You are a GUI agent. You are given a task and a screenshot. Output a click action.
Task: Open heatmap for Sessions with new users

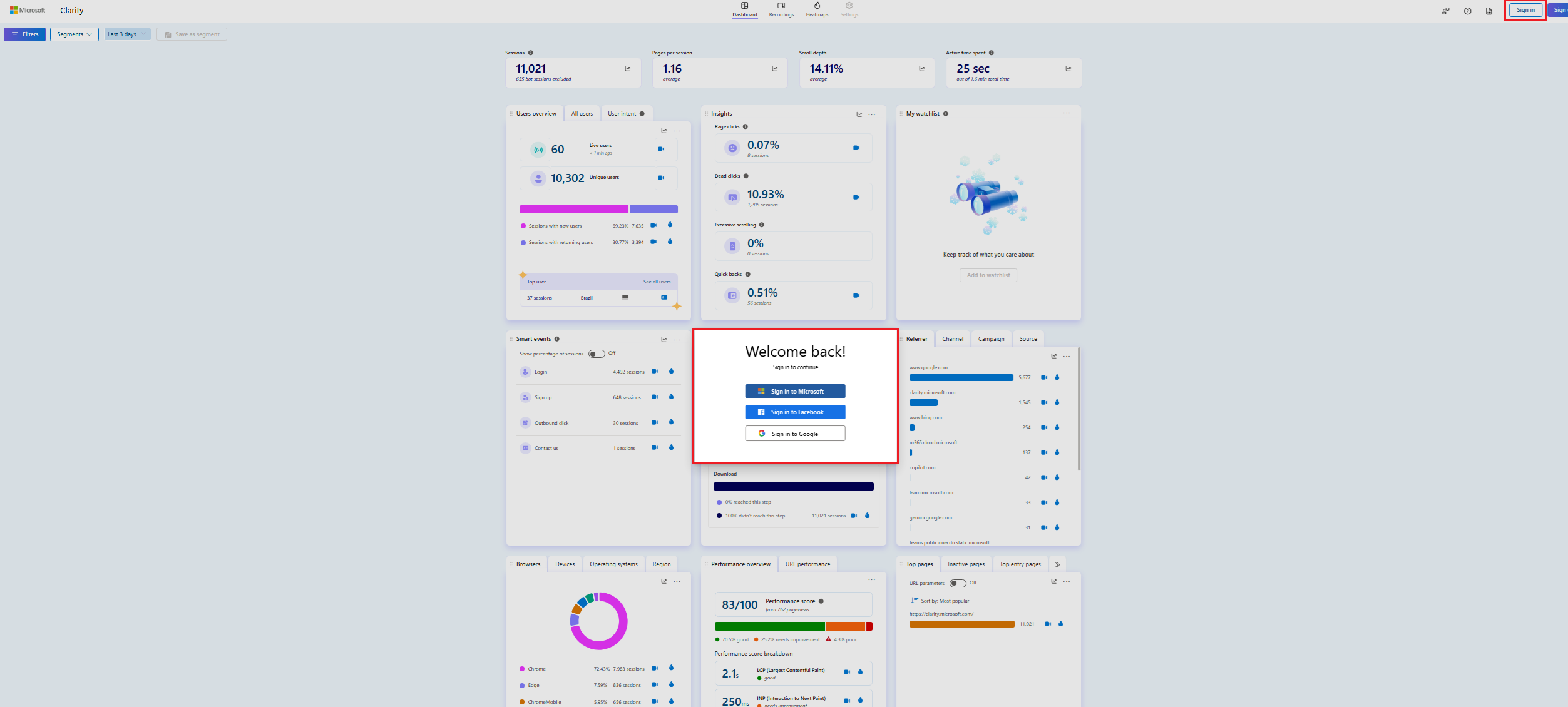(670, 225)
